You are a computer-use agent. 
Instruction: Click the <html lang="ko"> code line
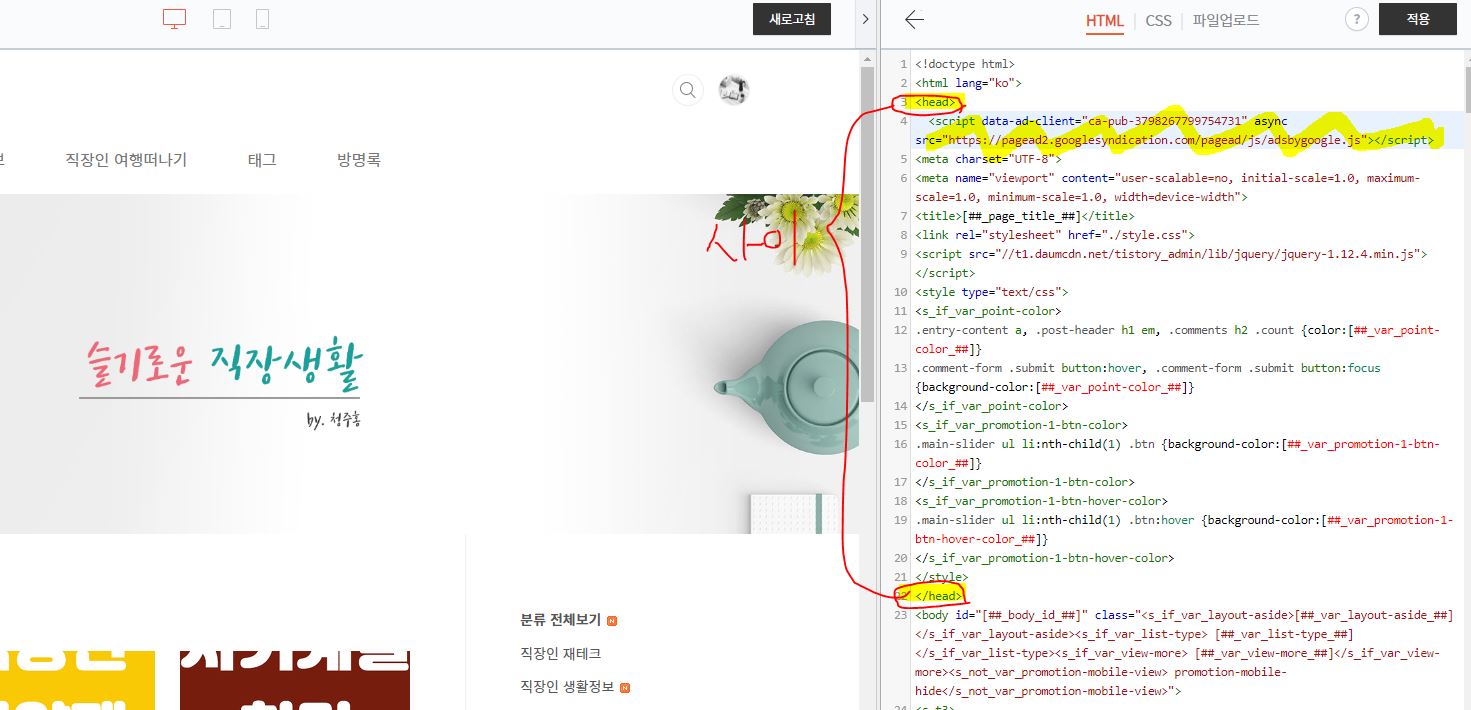click(x=968, y=83)
